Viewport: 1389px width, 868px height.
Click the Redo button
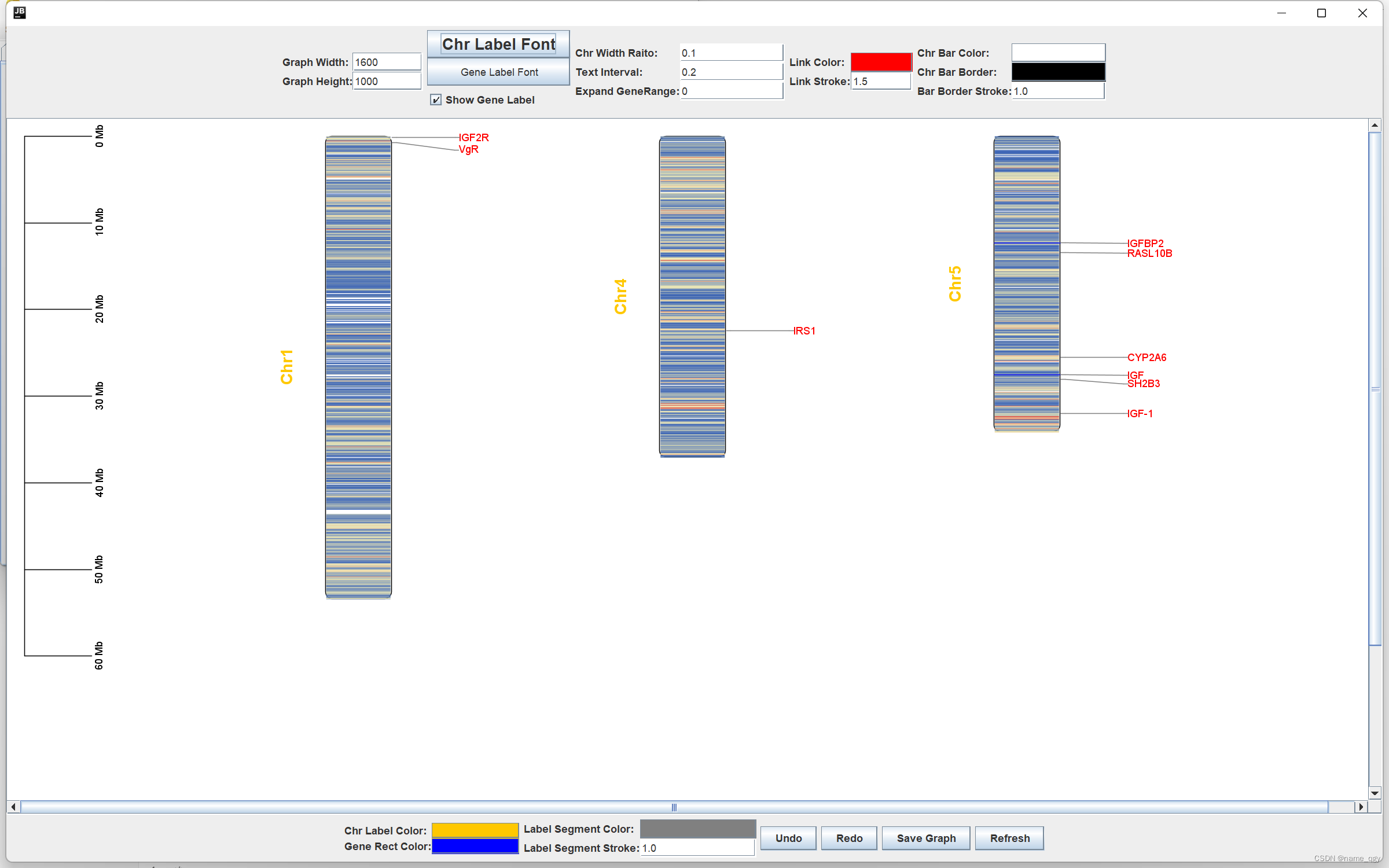[x=849, y=838]
